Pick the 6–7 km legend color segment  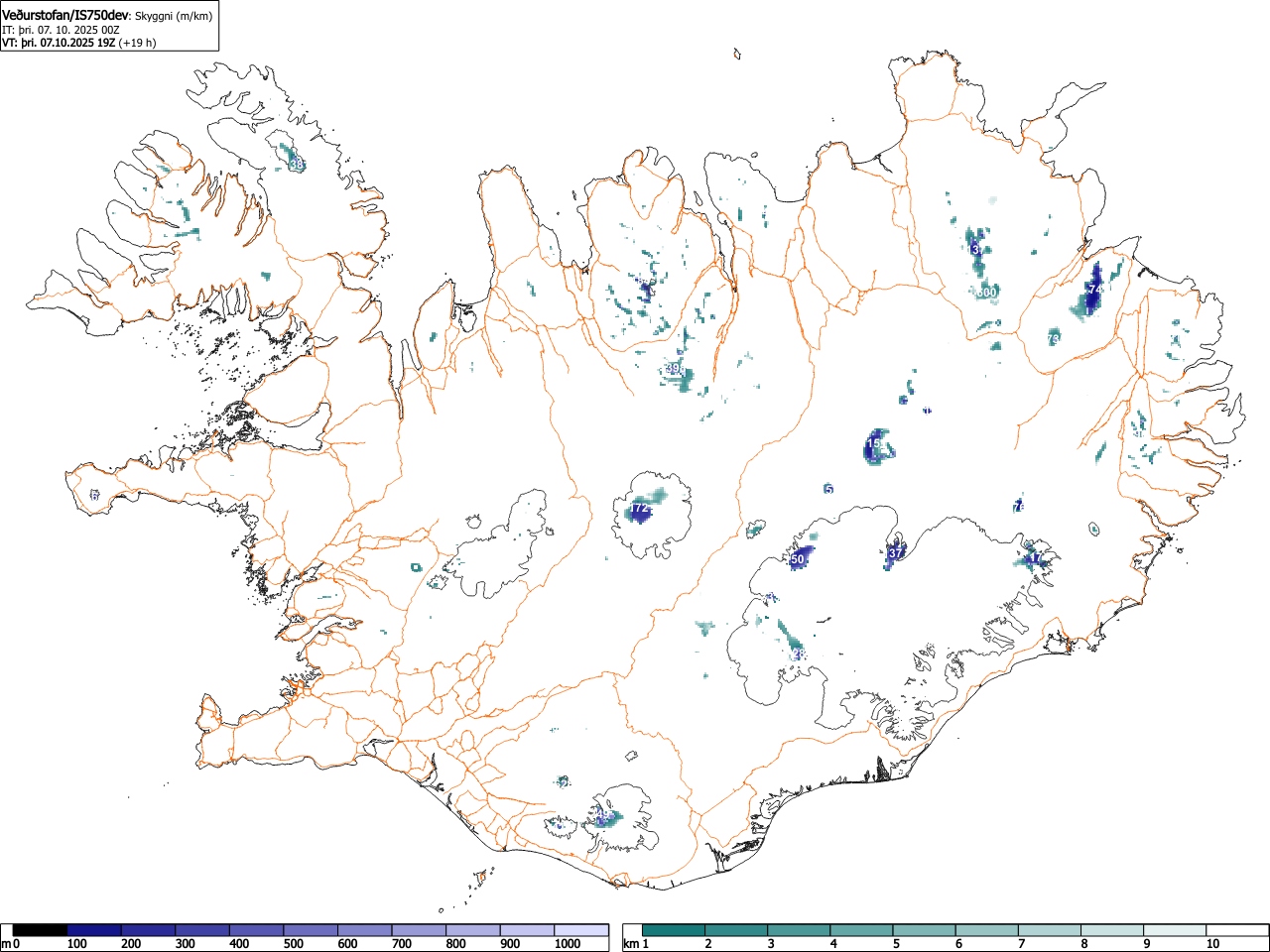986,930
